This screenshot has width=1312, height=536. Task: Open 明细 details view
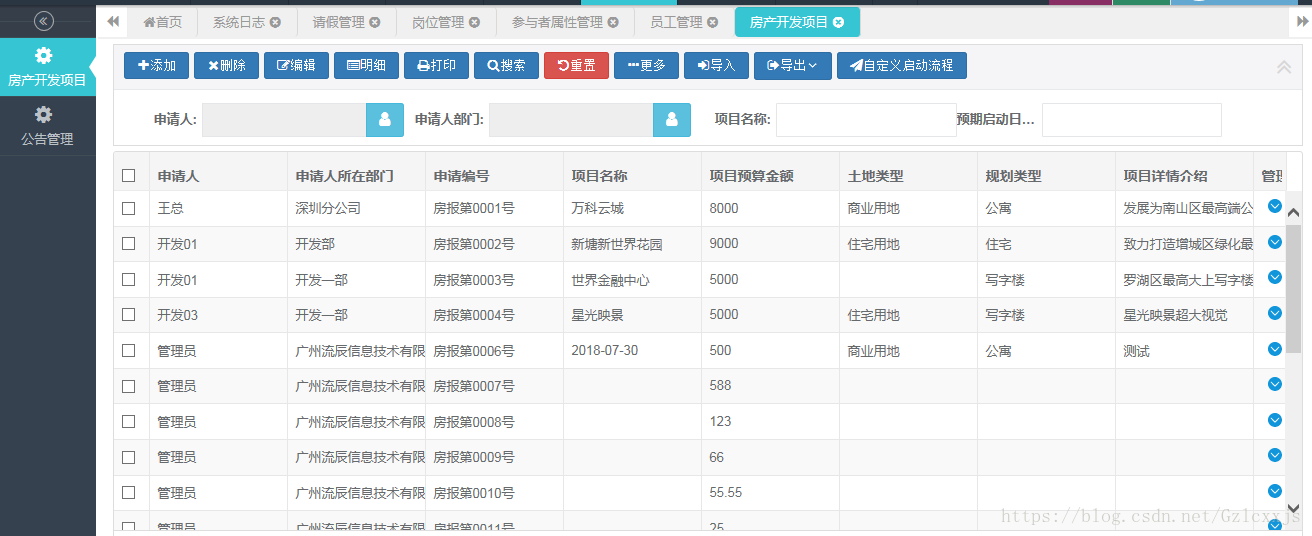[x=366, y=66]
